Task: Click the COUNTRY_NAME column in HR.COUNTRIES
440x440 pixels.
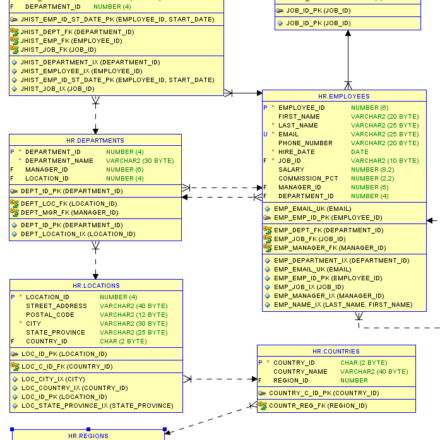Action: pyautogui.click(x=300, y=372)
